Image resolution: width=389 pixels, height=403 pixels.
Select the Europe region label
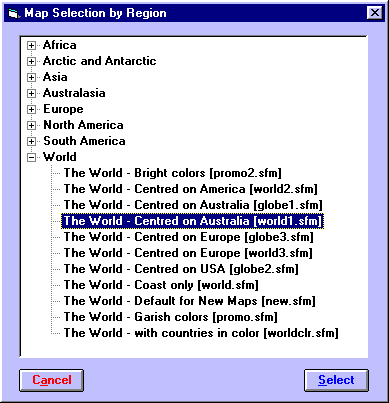63,109
